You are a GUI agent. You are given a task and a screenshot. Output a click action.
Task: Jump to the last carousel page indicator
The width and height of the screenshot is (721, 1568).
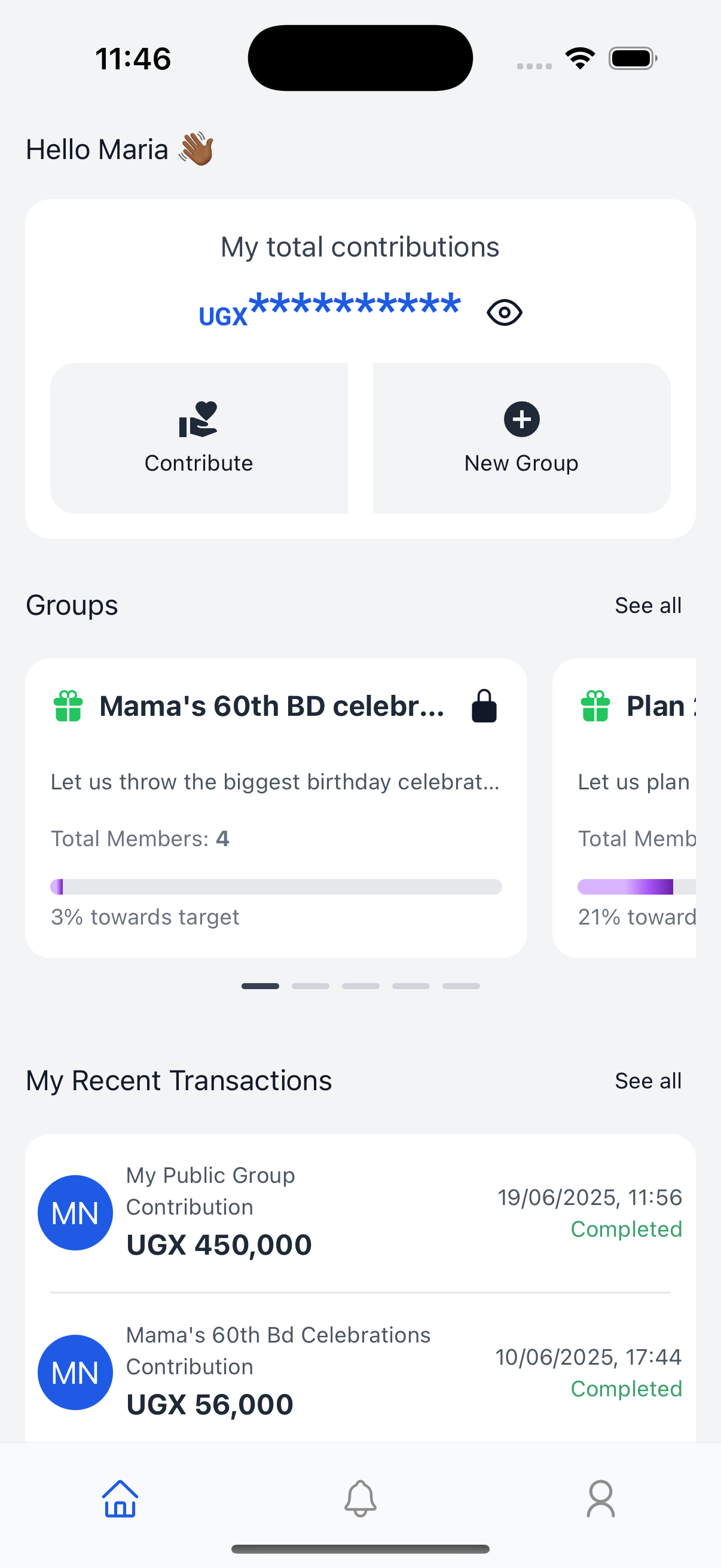pos(460,986)
